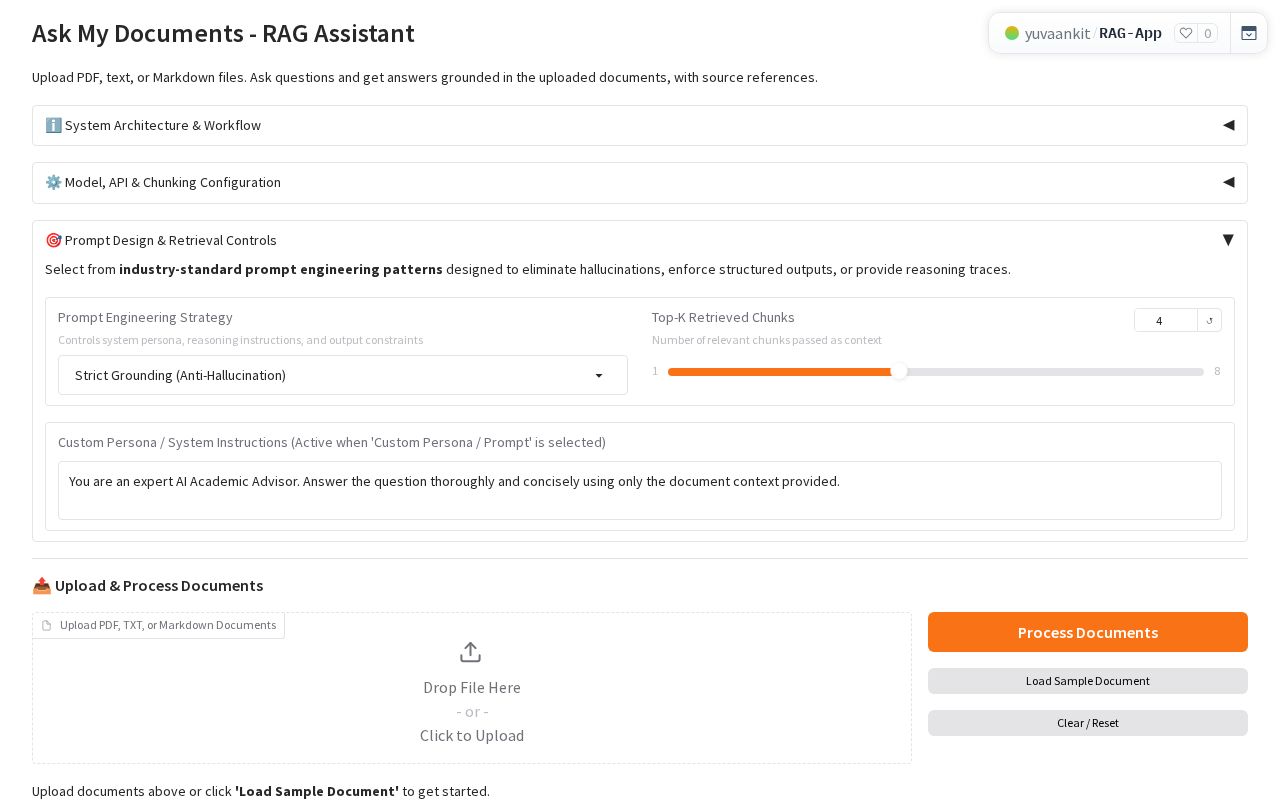Click the 'Ask My Documents - RAG Assistant' title
Image resolution: width=1280 pixels, height=800 pixels.
pos(223,33)
